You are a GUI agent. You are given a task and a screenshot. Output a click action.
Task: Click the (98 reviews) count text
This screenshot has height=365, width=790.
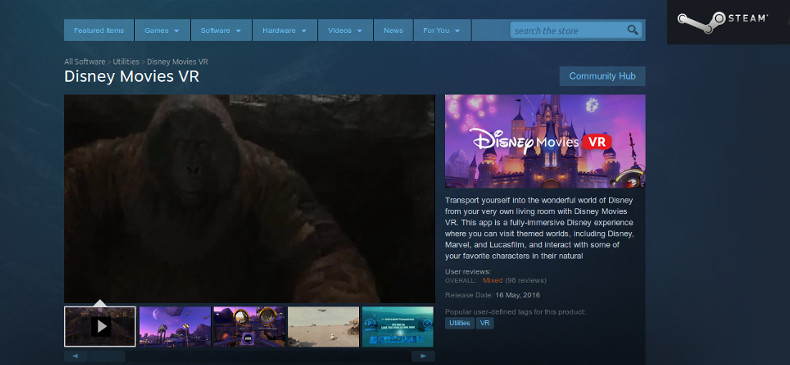pos(525,280)
